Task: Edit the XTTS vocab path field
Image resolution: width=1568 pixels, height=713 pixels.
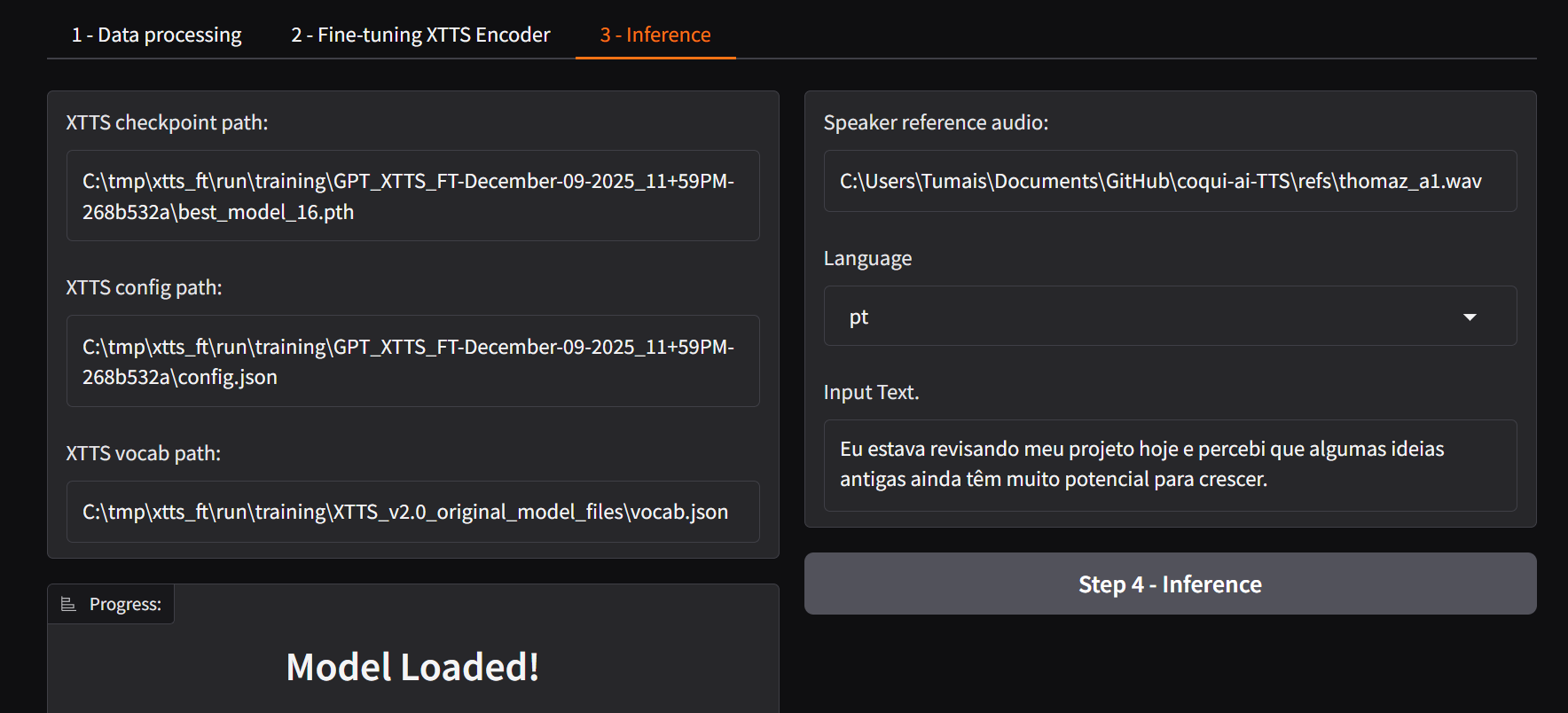Action: [x=412, y=512]
